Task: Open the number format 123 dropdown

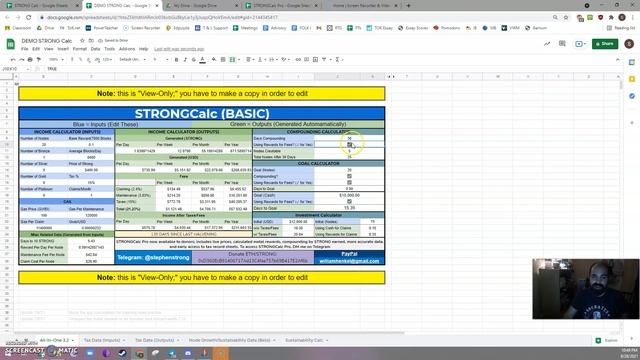Action: point(107,60)
